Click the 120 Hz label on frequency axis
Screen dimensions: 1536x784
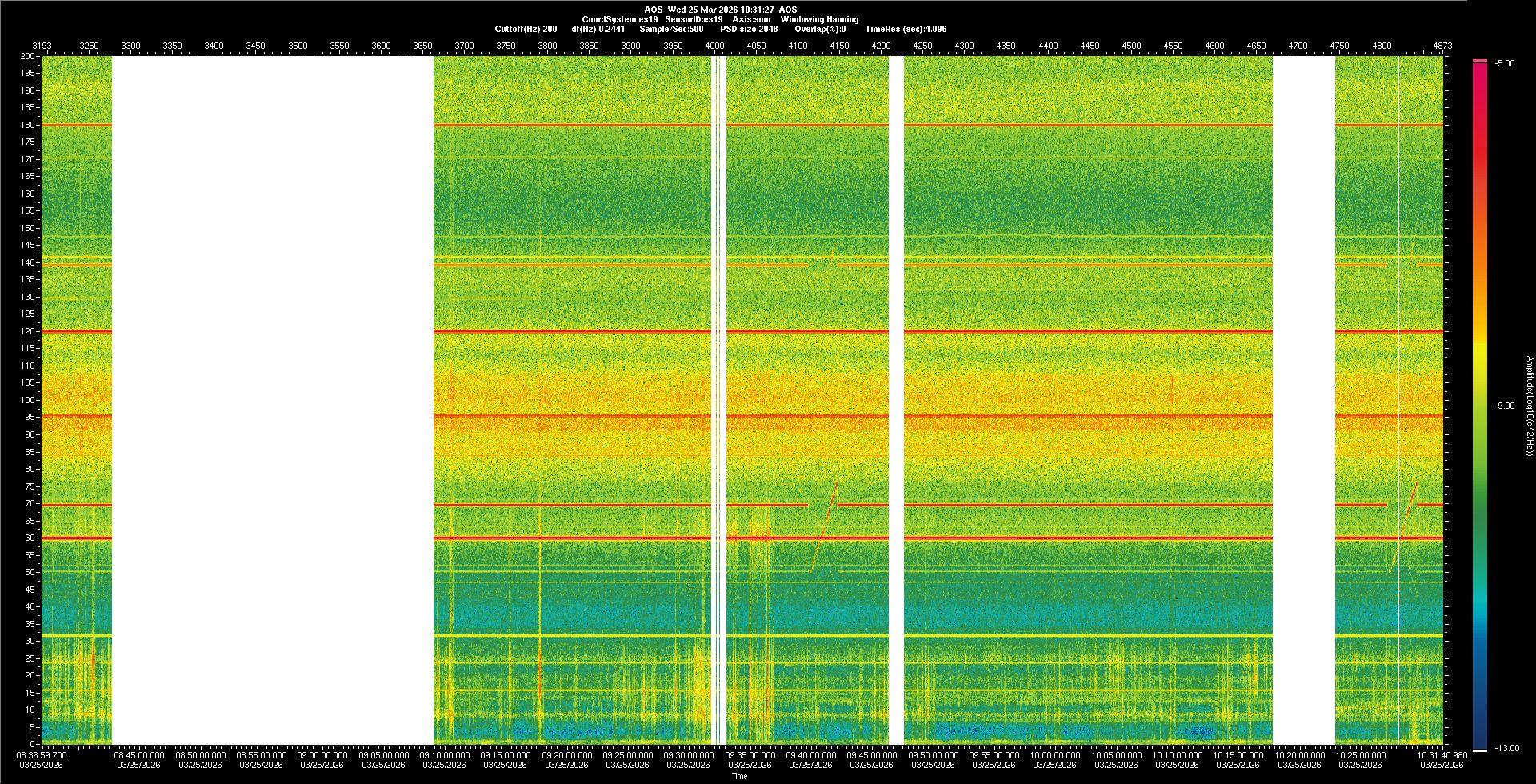[x=28, y=331]
